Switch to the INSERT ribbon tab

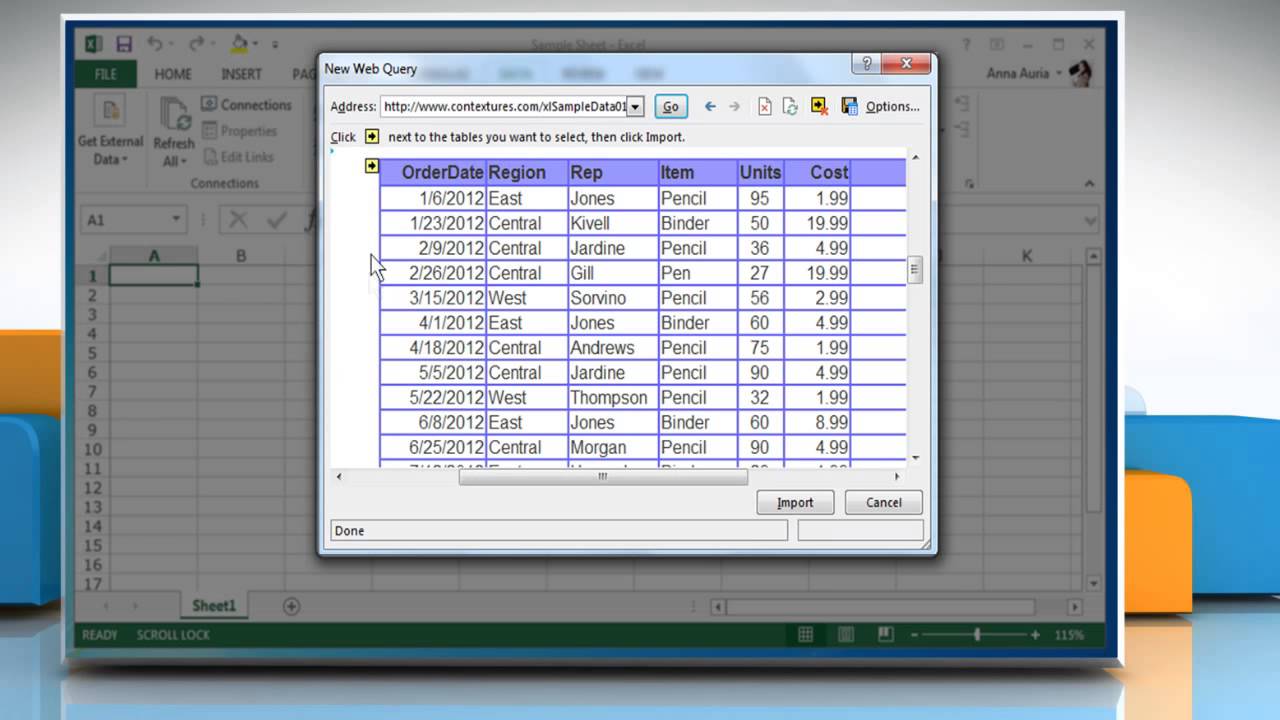(x=241, y=74)
